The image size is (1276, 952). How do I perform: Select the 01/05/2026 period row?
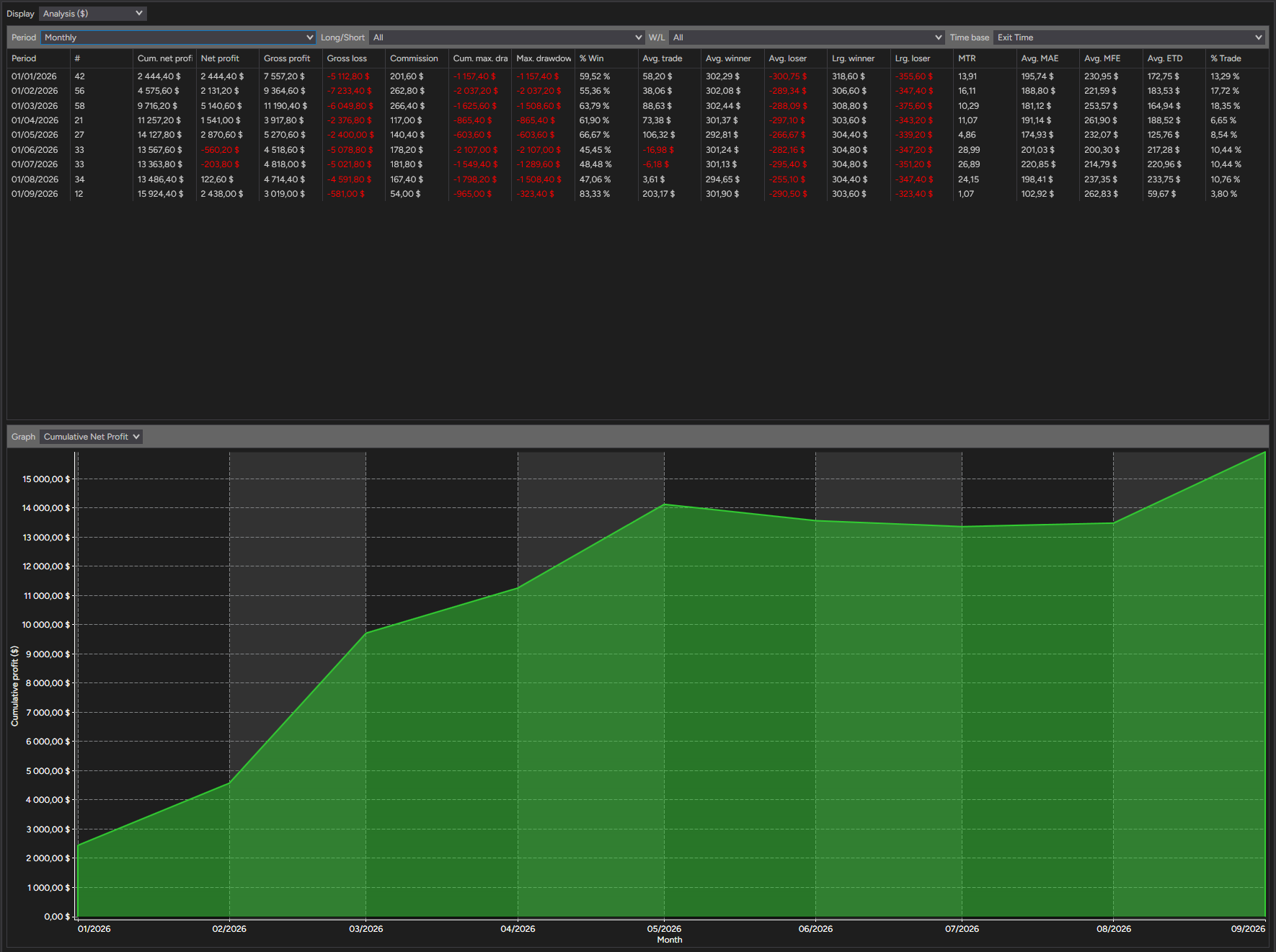(637, 135)
